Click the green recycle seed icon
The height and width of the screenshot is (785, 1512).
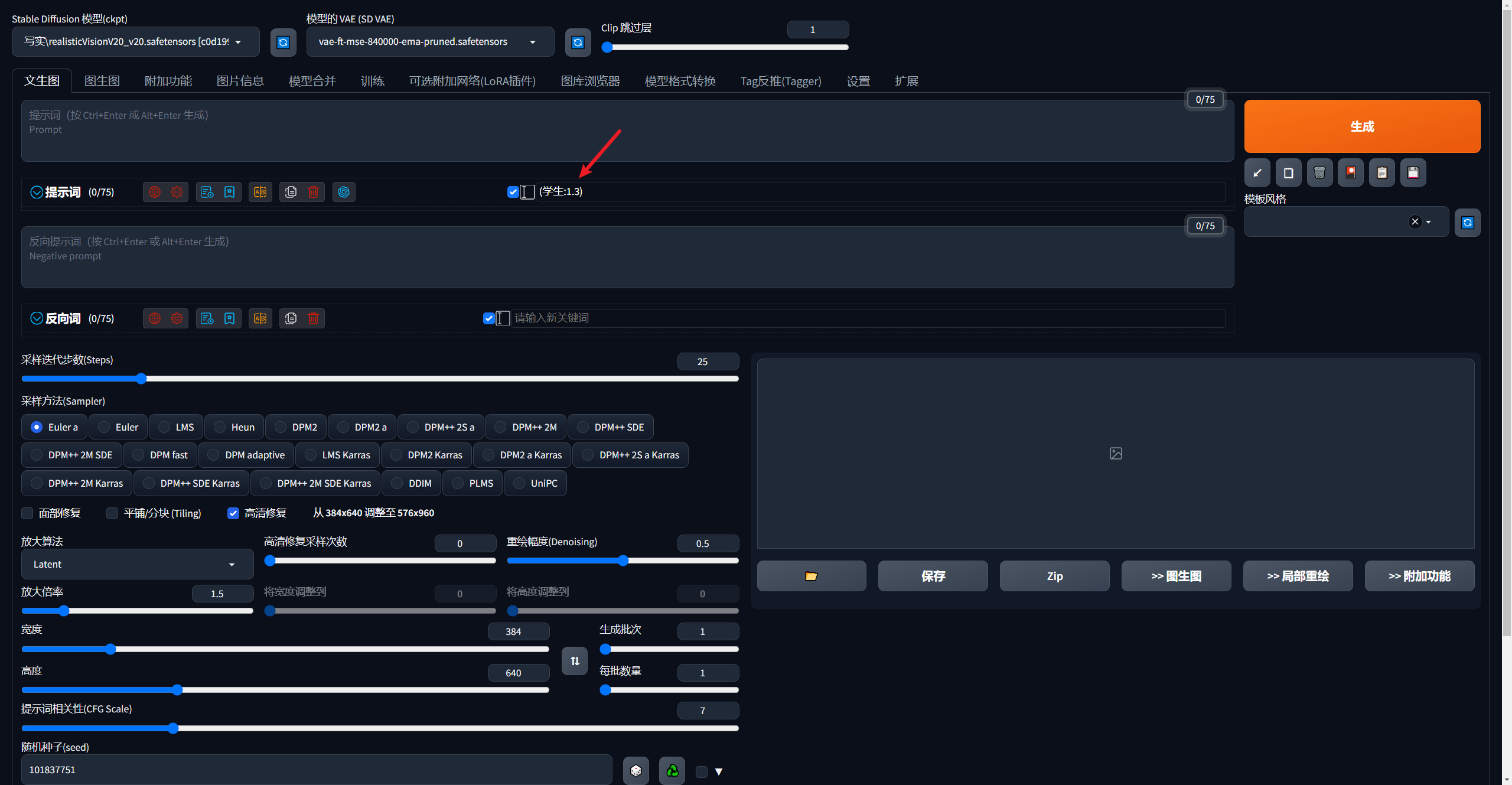pyautogui.click(x=672, y=770)
